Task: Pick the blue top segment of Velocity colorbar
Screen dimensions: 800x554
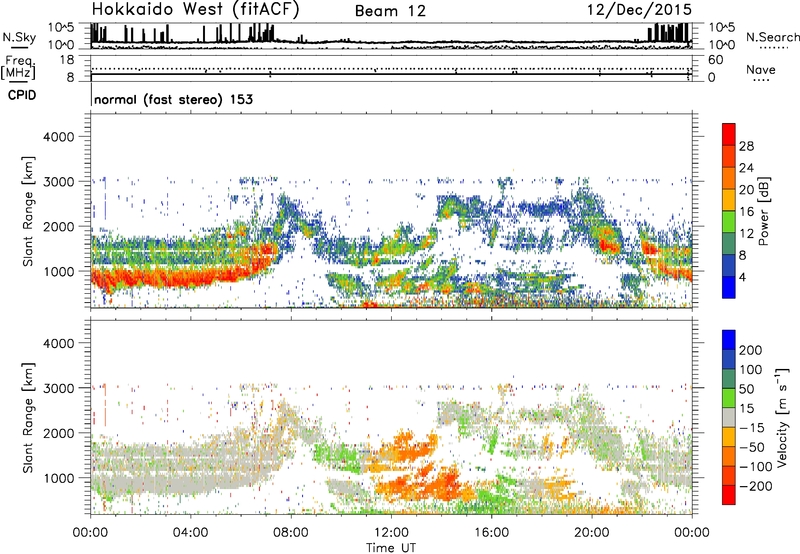Action: pyautogui.click(x=729, y=340)
